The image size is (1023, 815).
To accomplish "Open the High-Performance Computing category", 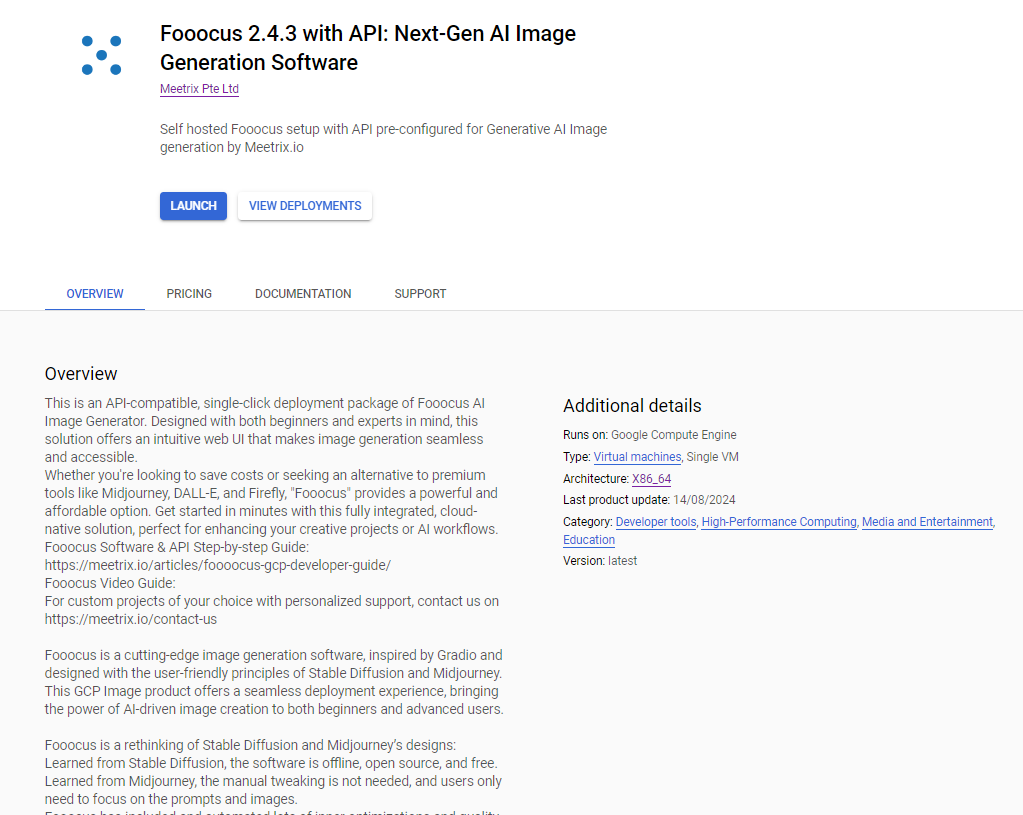I will (779, 521).
